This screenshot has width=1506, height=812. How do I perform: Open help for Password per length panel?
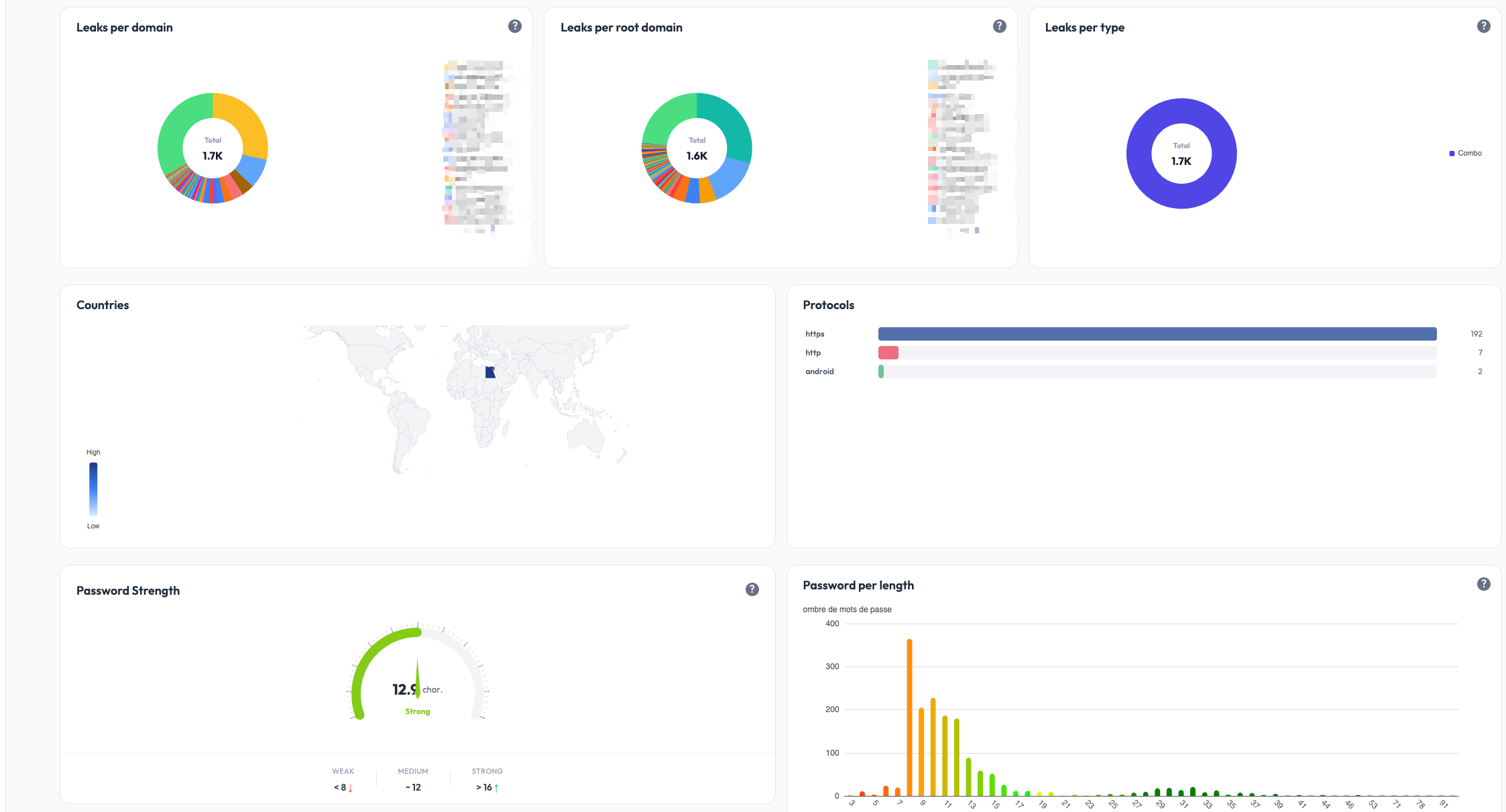coord(1483,583)
